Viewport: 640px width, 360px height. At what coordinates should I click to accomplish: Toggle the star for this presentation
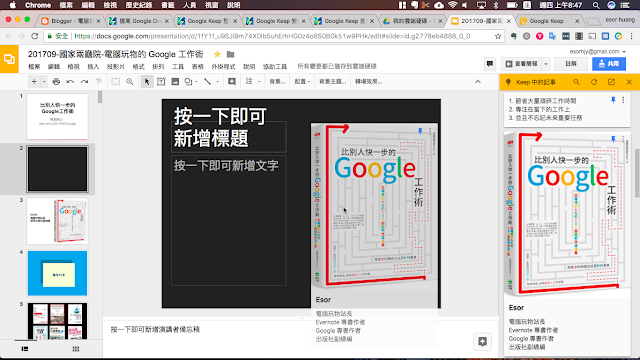tap(217, 54)
